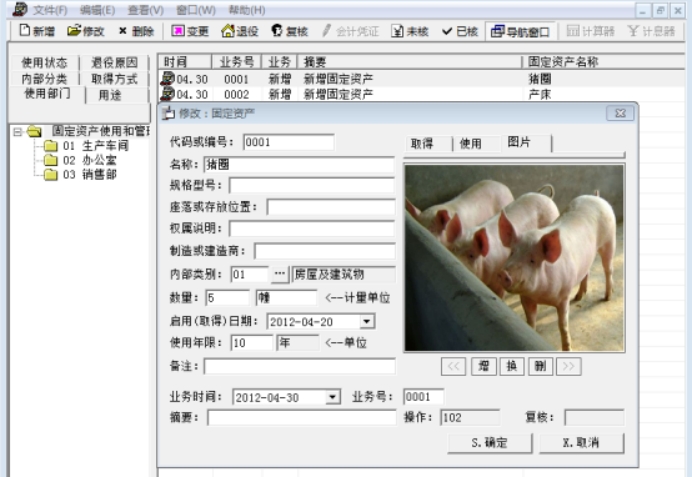Screen dimensions: 692x477
Task: Click the 修改 dialog title icon
Action: tap(168, 113)
